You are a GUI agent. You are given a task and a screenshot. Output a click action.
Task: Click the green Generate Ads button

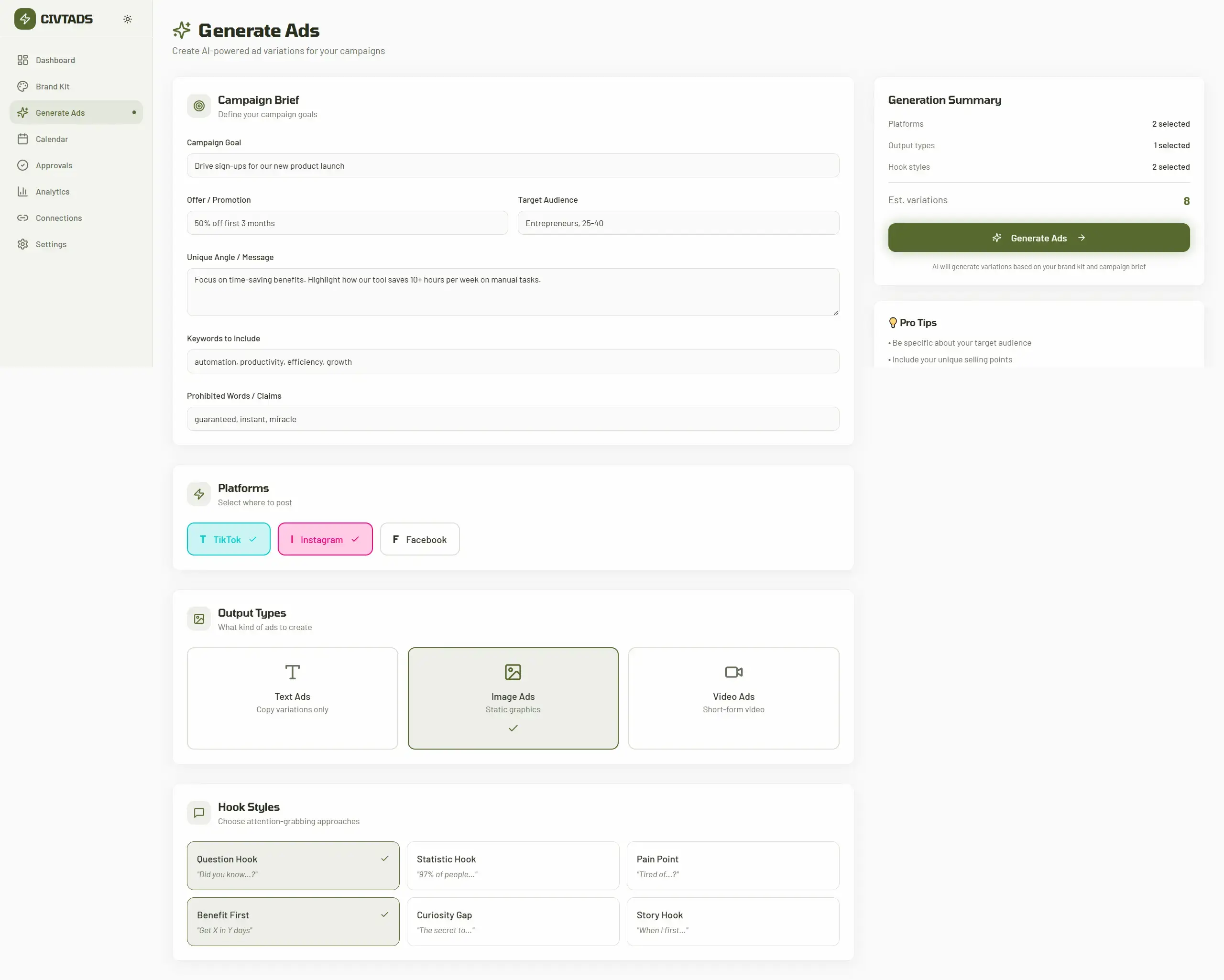click(1039, 237)
